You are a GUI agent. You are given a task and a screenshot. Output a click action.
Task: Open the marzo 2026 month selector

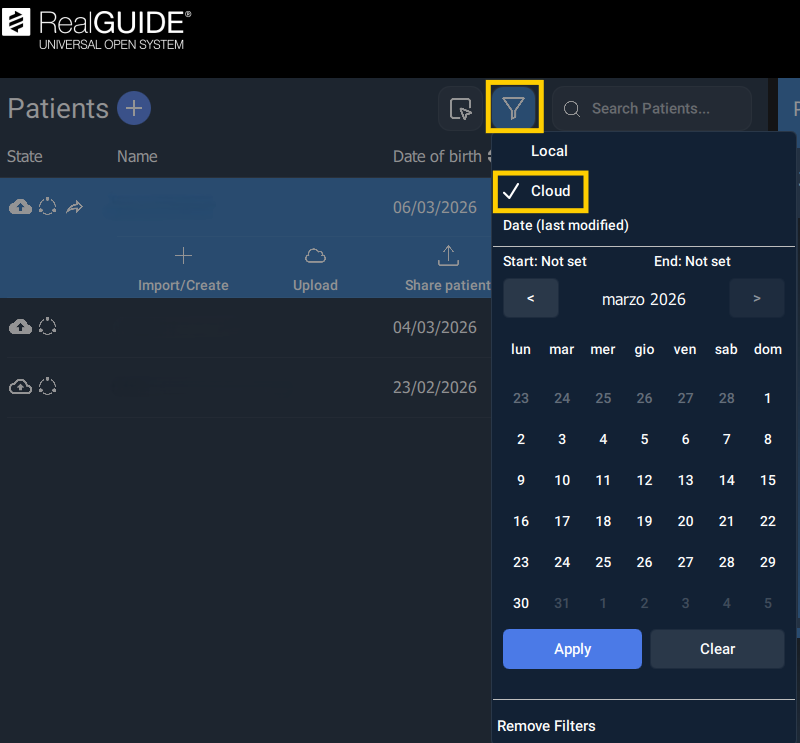(643, 299)
